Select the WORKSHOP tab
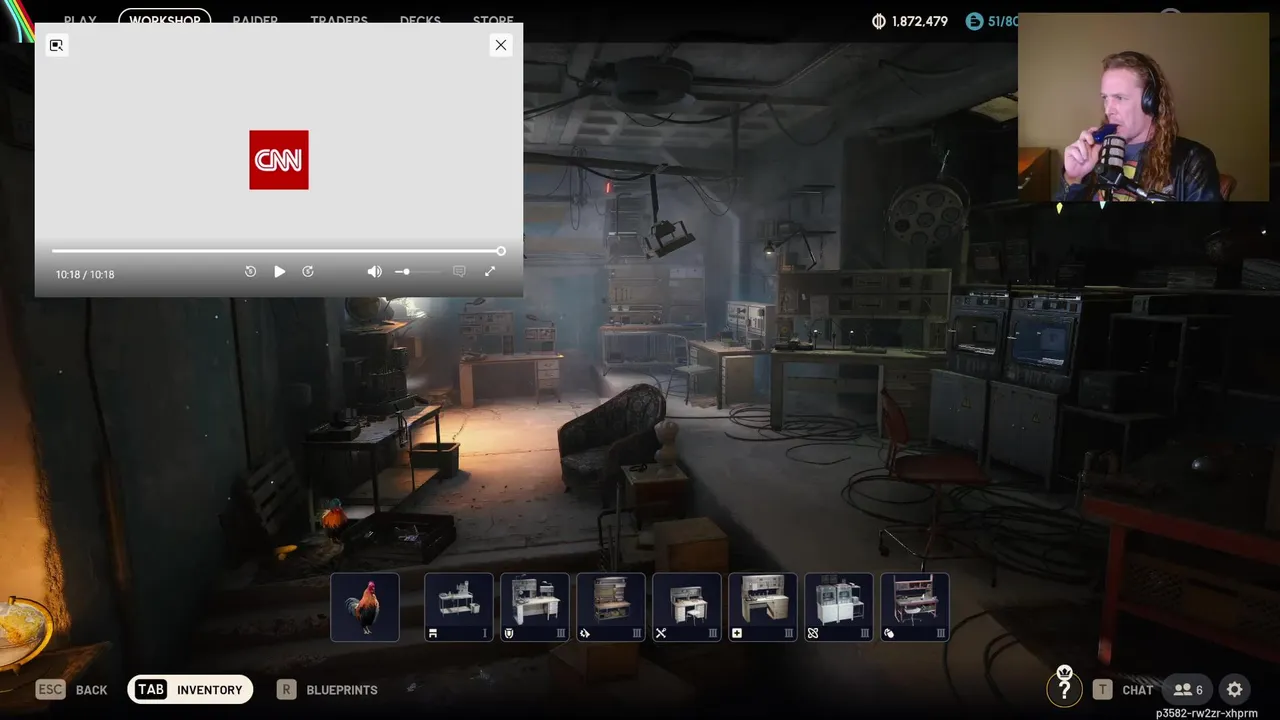1280x720 pixels. point(165,20)
